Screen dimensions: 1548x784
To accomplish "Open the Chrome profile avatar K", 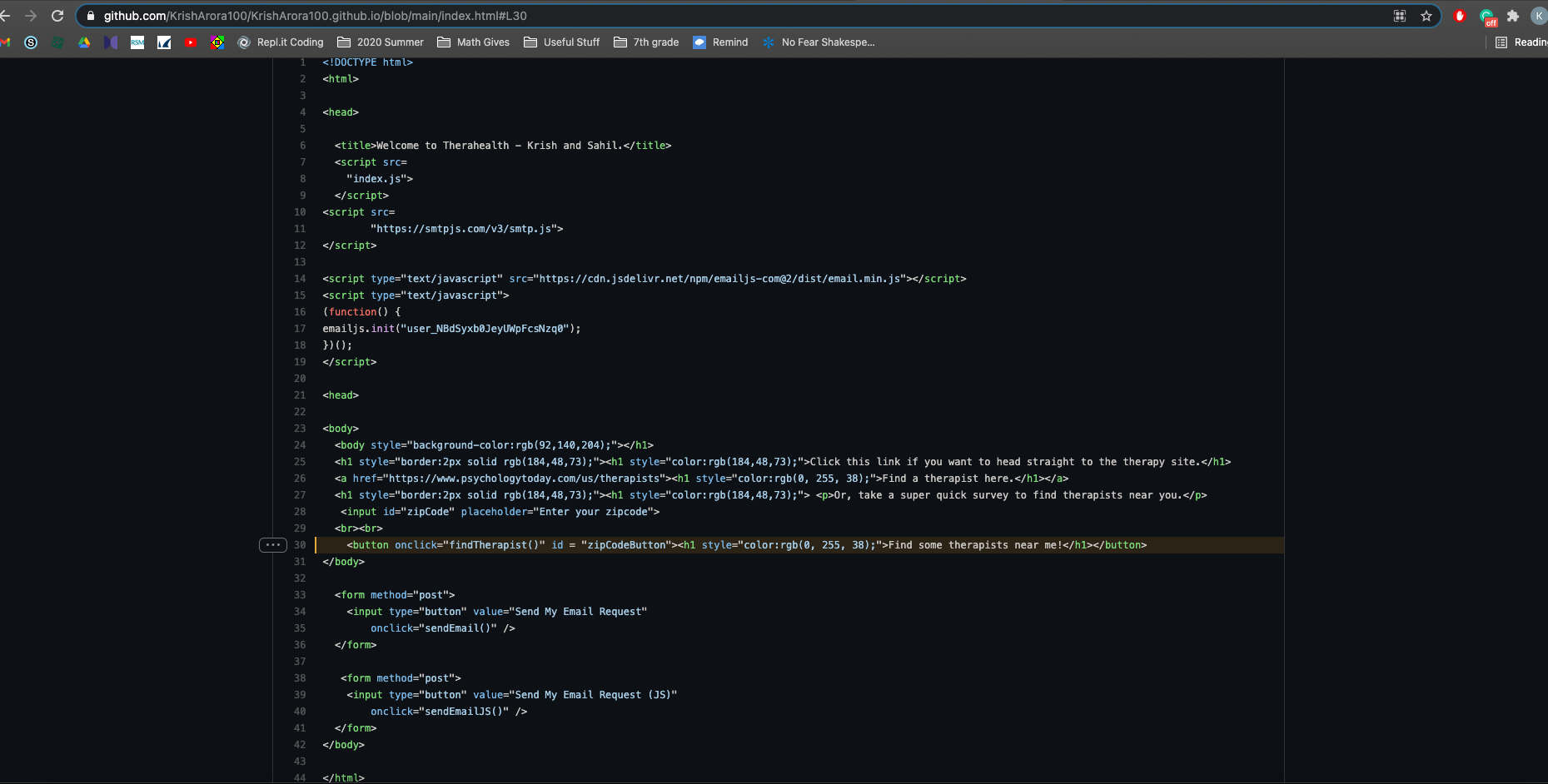I will tap(1539, 16).
